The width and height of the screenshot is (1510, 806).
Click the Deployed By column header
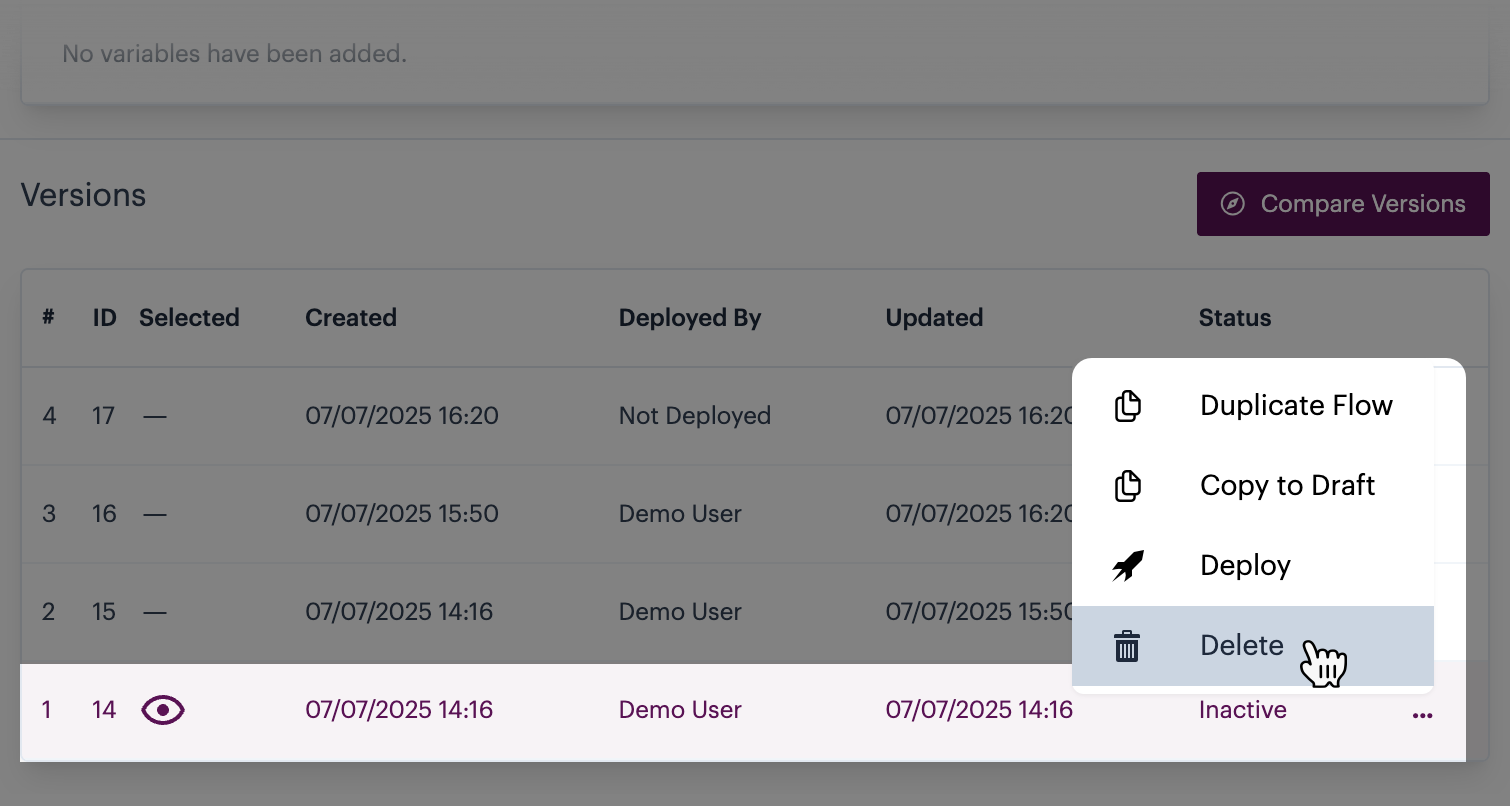point(690,318)
